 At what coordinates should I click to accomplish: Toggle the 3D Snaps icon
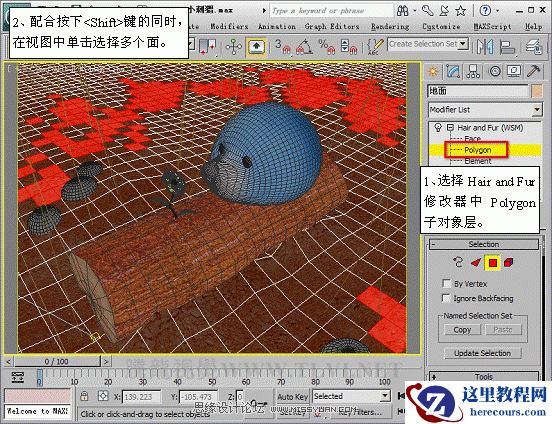click(x=283, y=47)
